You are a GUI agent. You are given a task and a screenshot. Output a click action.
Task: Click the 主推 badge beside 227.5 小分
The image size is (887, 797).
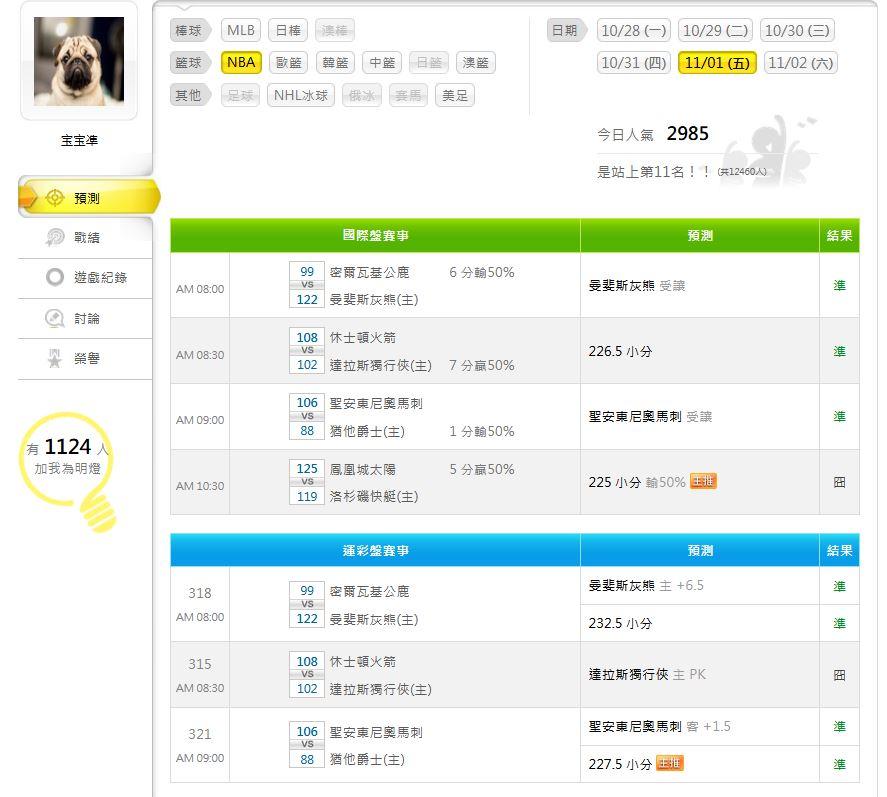point(670,764)
